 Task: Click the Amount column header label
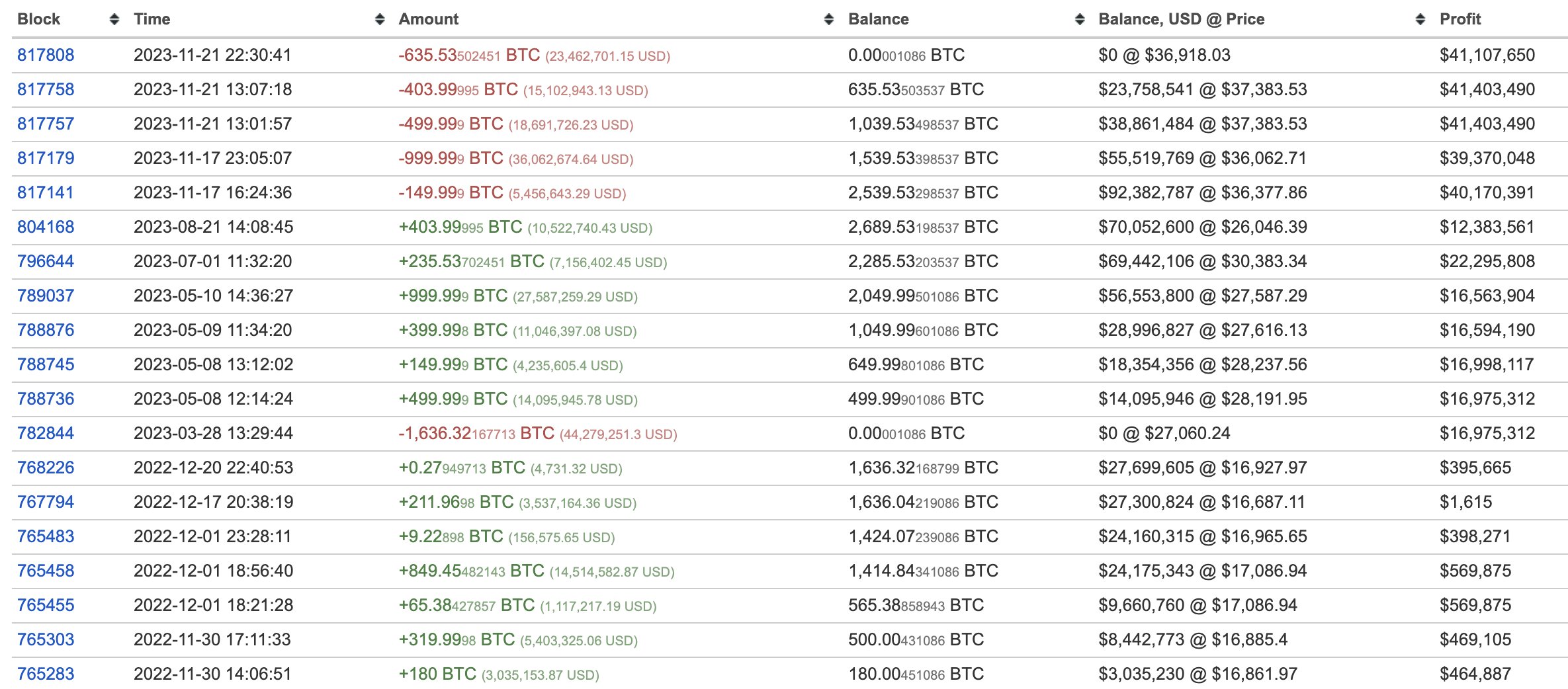pos(428,19)
